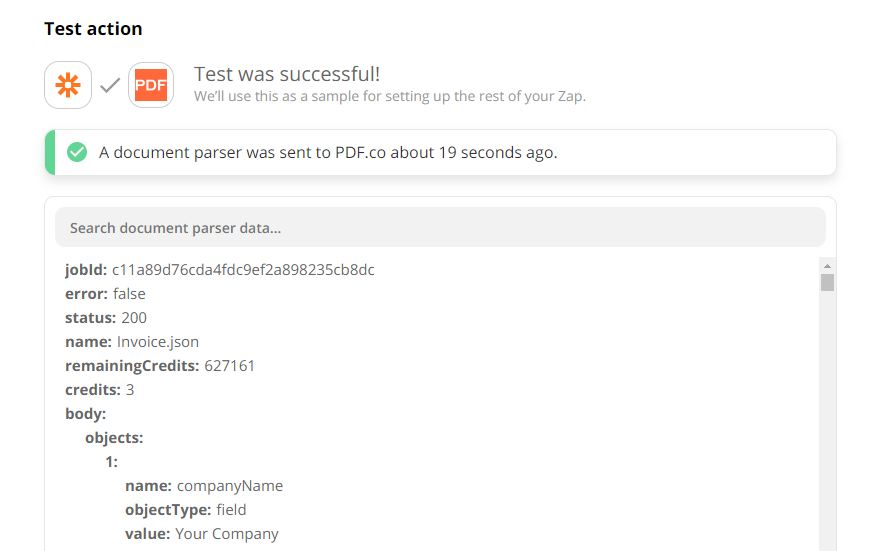Focus the Search document parser data field

[440, 227]
